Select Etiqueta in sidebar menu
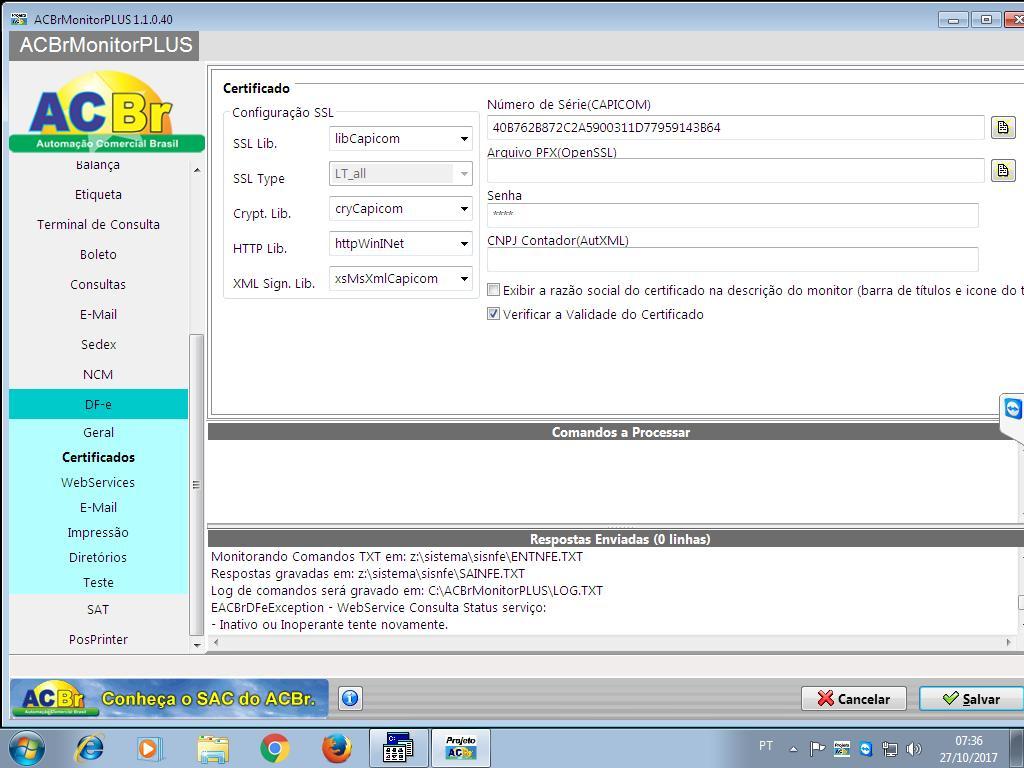 pyautogui.click(x=98, y=195)
